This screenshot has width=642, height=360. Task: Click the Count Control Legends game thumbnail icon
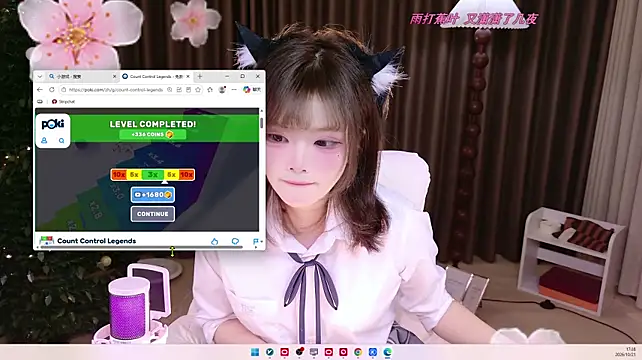point(46,240)
